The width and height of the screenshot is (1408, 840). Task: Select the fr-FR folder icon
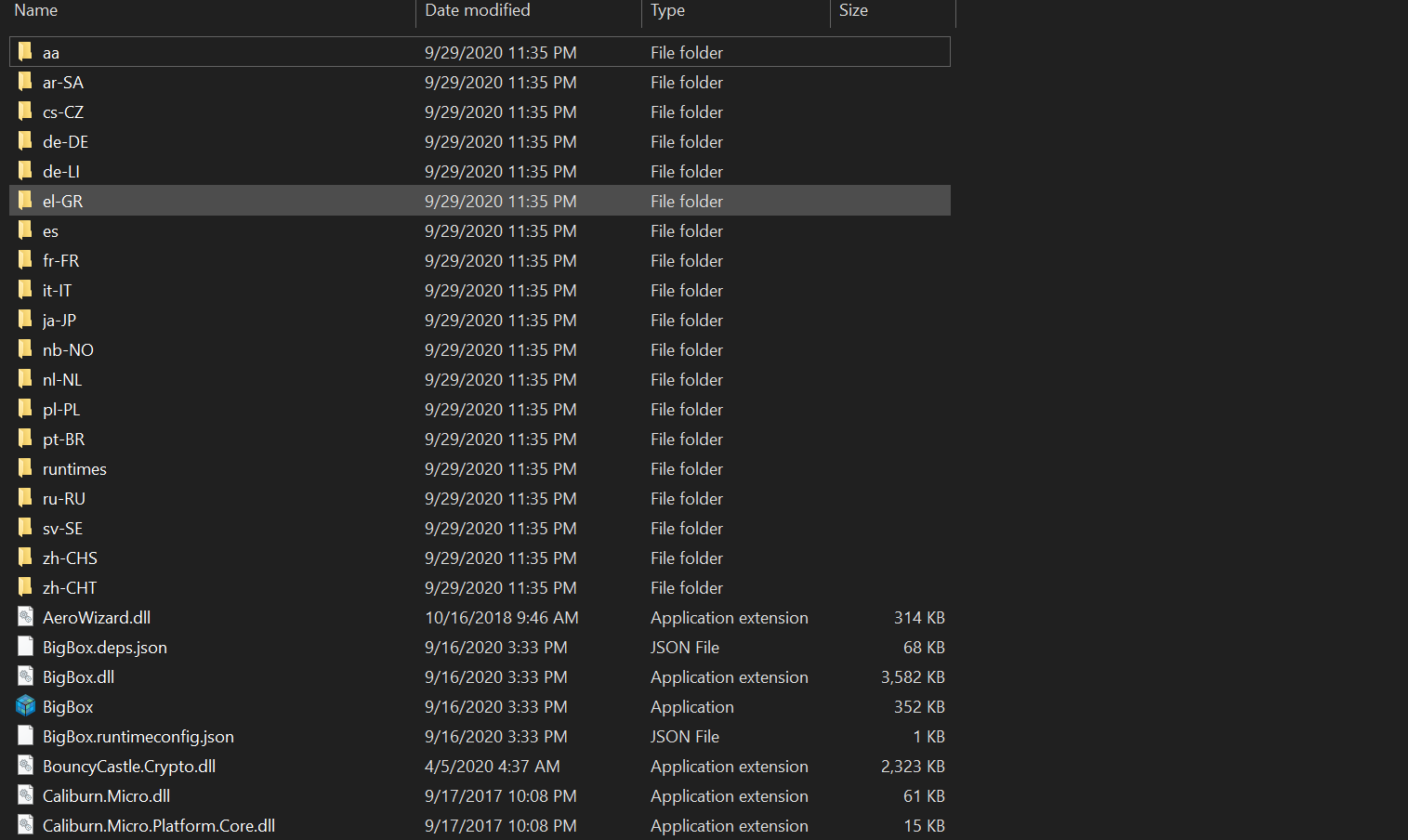25,260
